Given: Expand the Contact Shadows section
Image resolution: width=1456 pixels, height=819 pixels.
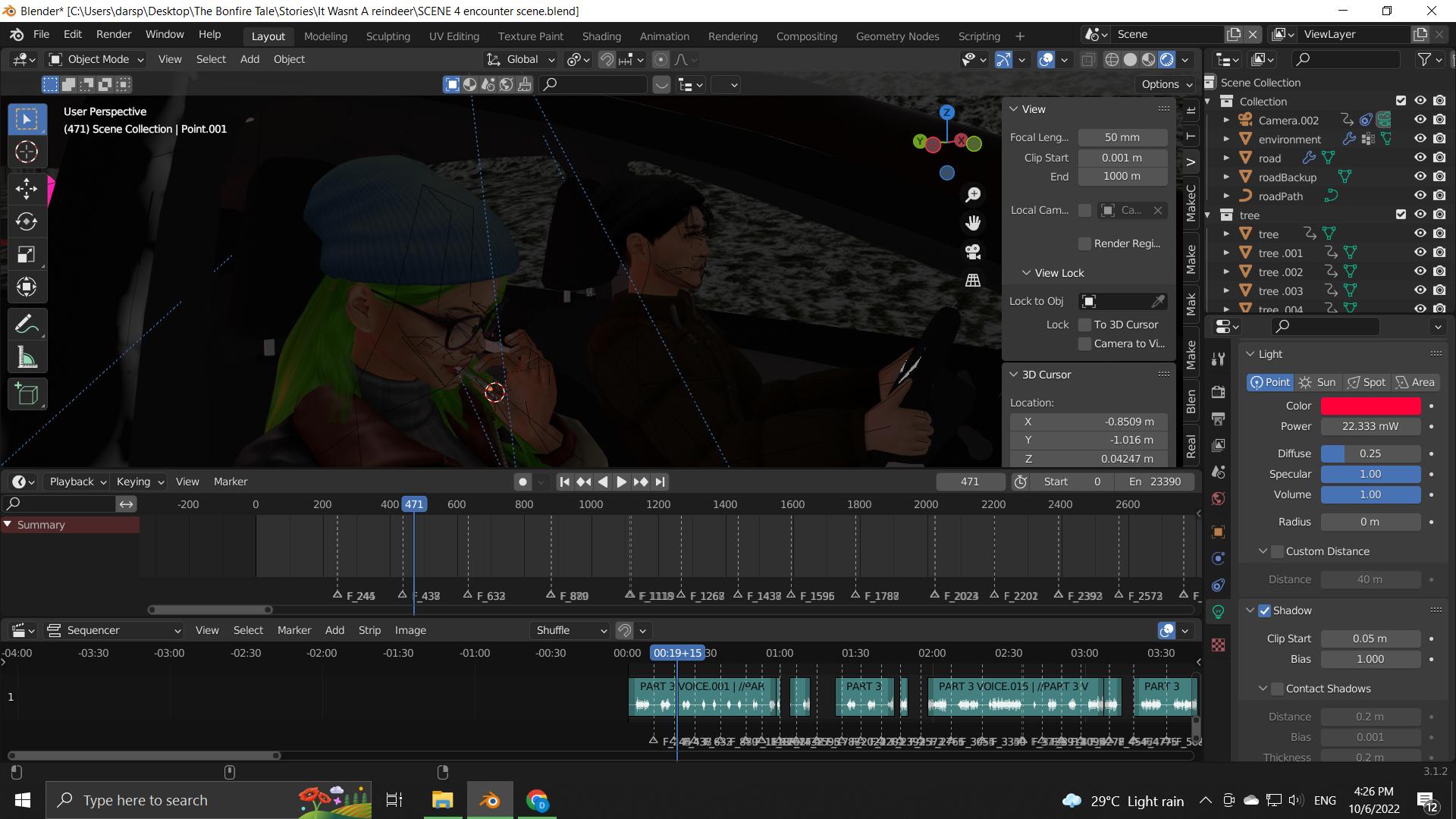Looking at the screenshot, I should click(1262, 688).
